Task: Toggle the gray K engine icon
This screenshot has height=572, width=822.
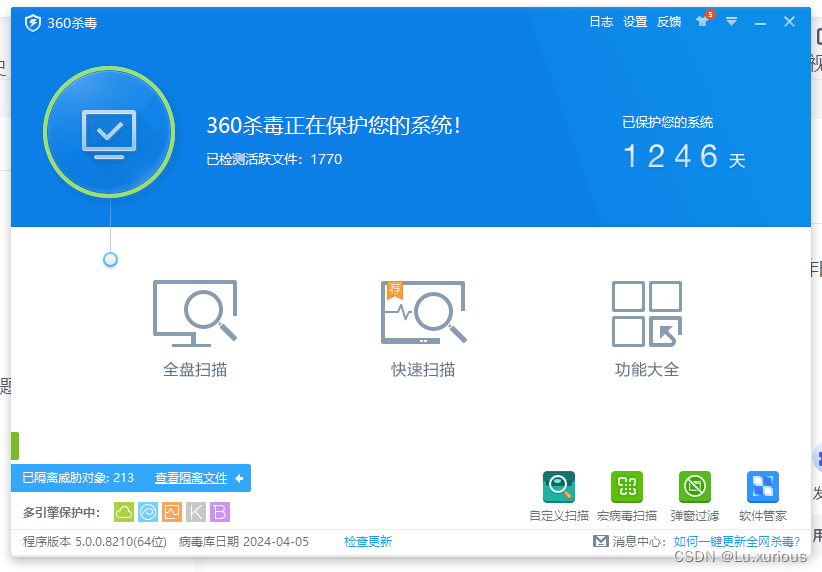Action: tap(196, 512)
